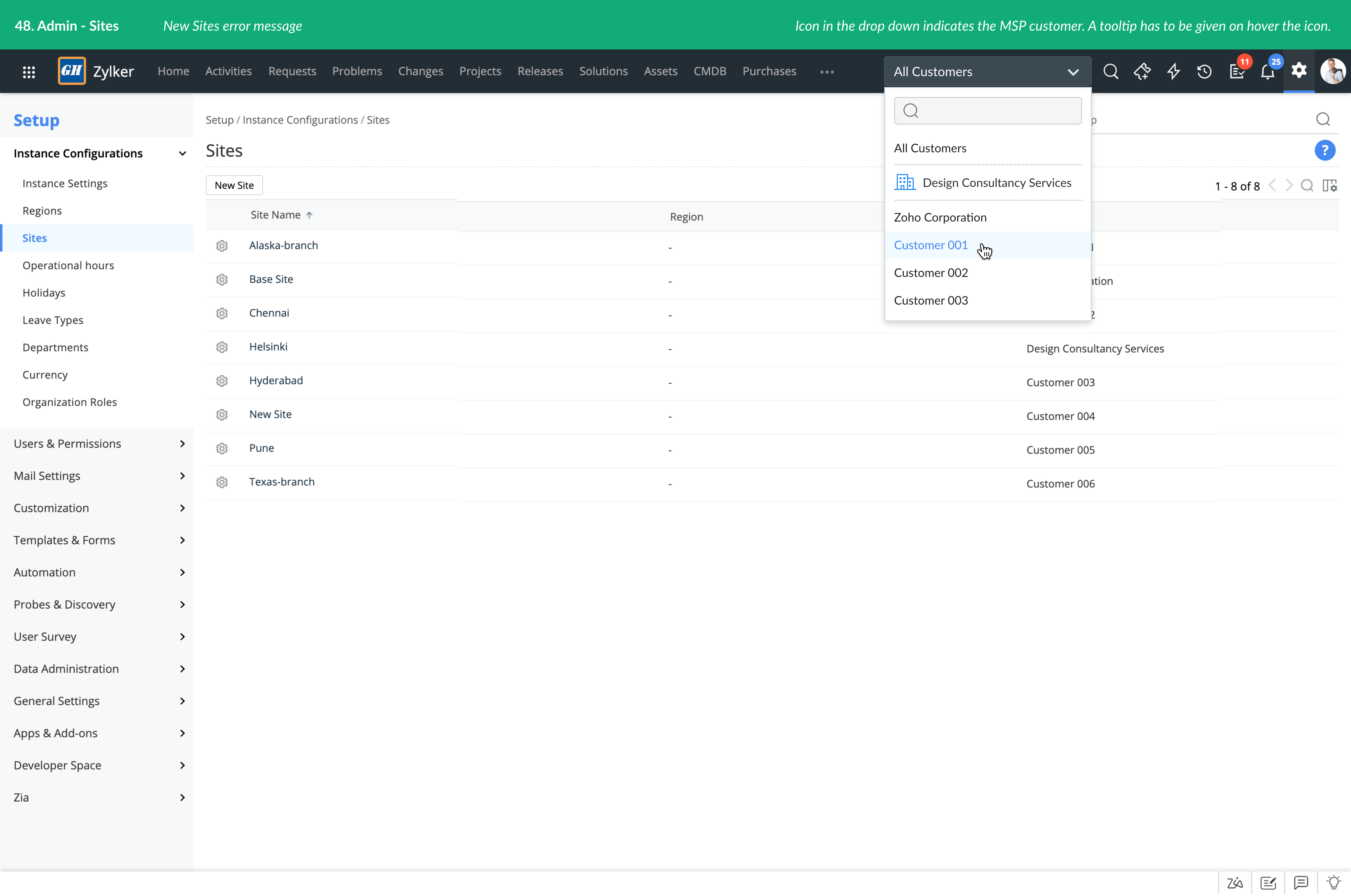Open table search icon beside pagination
Image resolution: width=1351 pixels, height=896 pixels.
[1307, 186]
